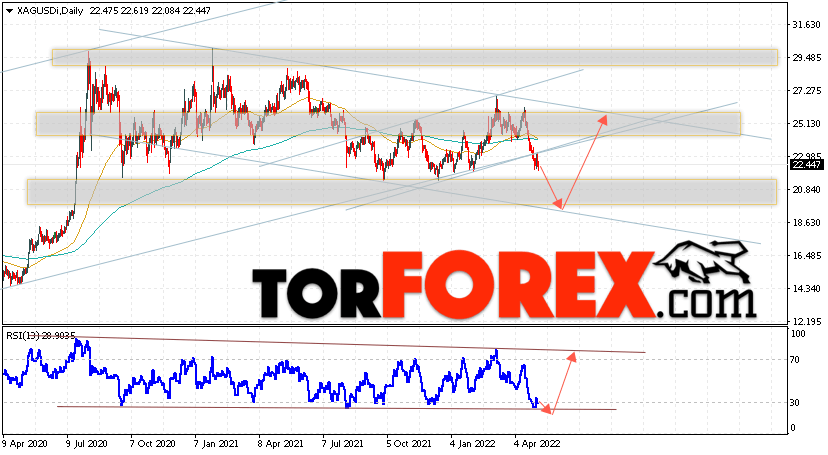Viewport: 828px width, 455px height.
Task: Open the XAGUSDi chart symbol dropdown arrow
Action: coord(9,11)
